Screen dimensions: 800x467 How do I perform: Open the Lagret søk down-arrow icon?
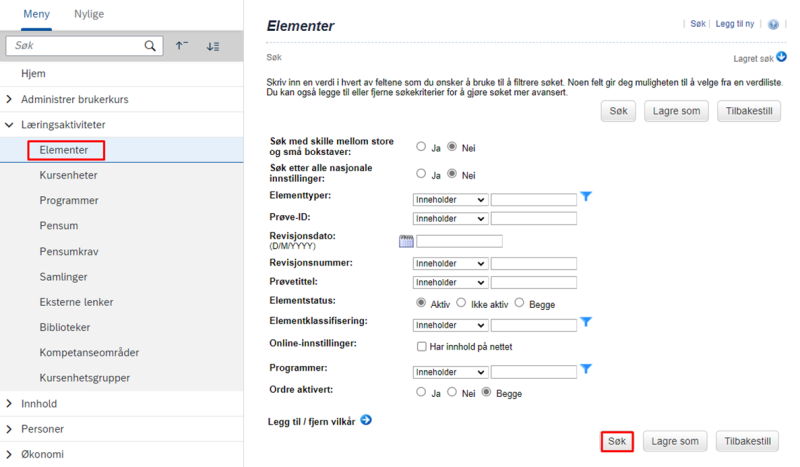[781, 57]
